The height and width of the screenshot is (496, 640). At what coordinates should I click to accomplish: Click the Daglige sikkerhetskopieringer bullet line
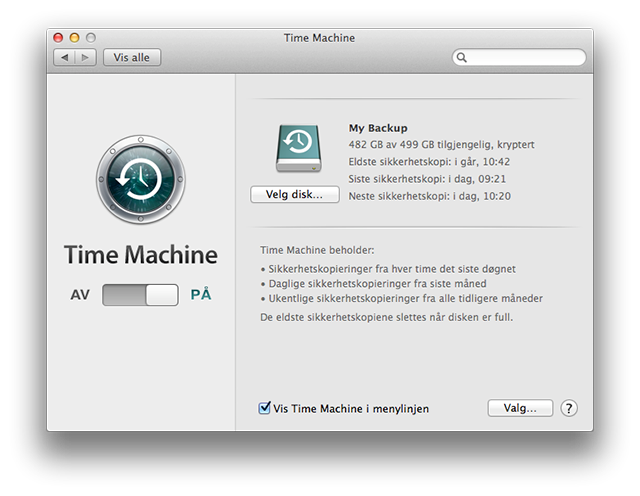point(373,284)
